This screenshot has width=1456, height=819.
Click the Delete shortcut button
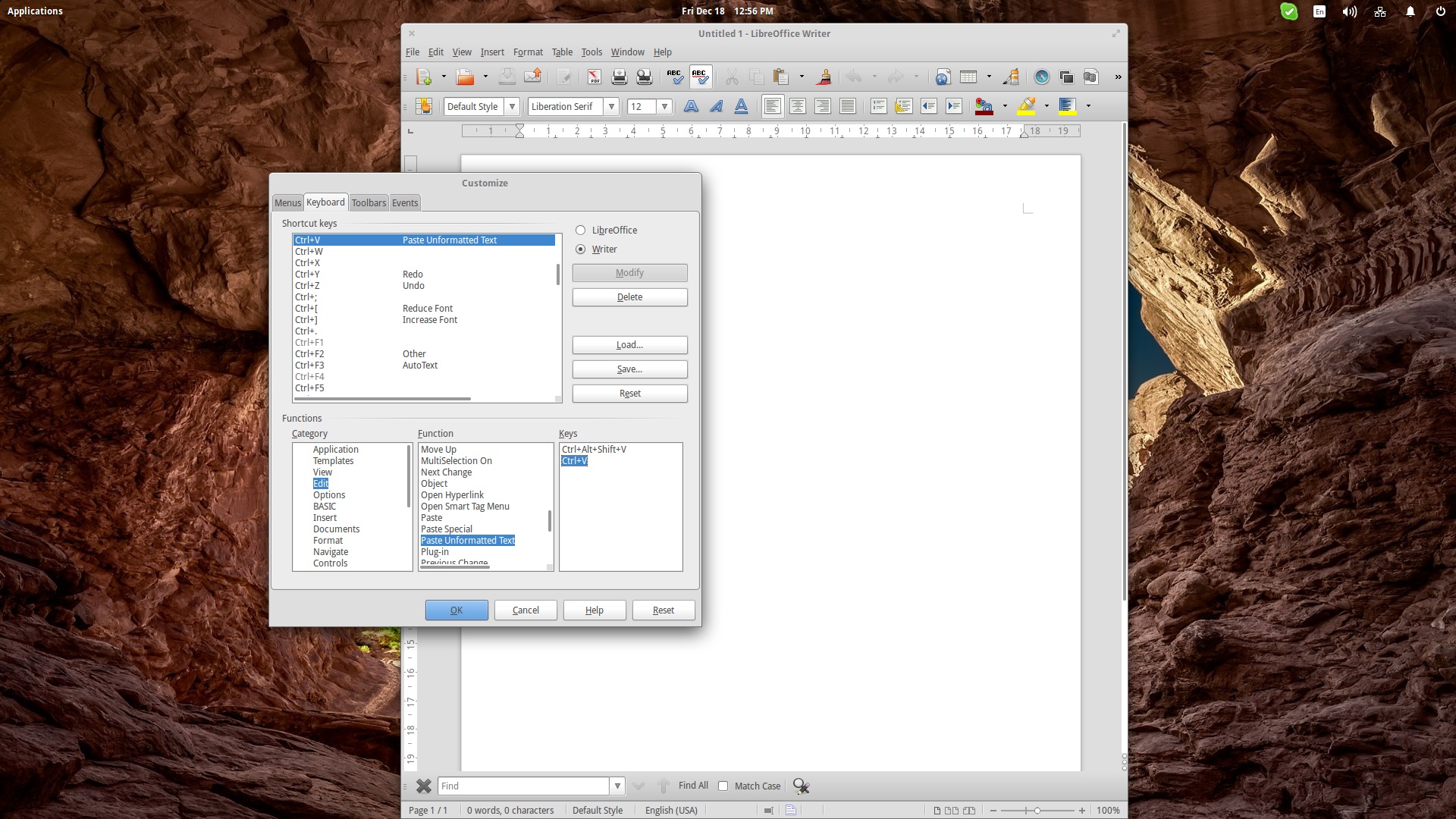click(629, 297)
